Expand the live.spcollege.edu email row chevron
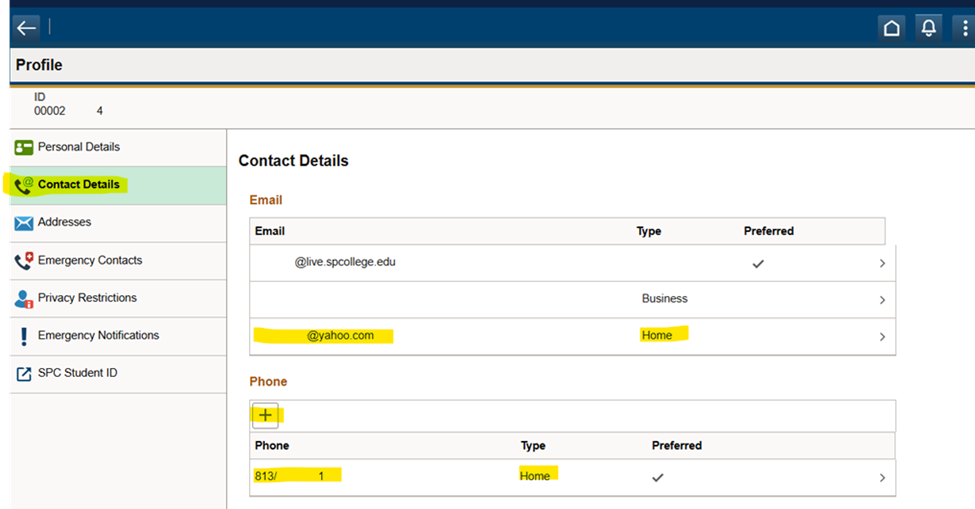This screenshot has height=509, width=975. tap(882, 264)
